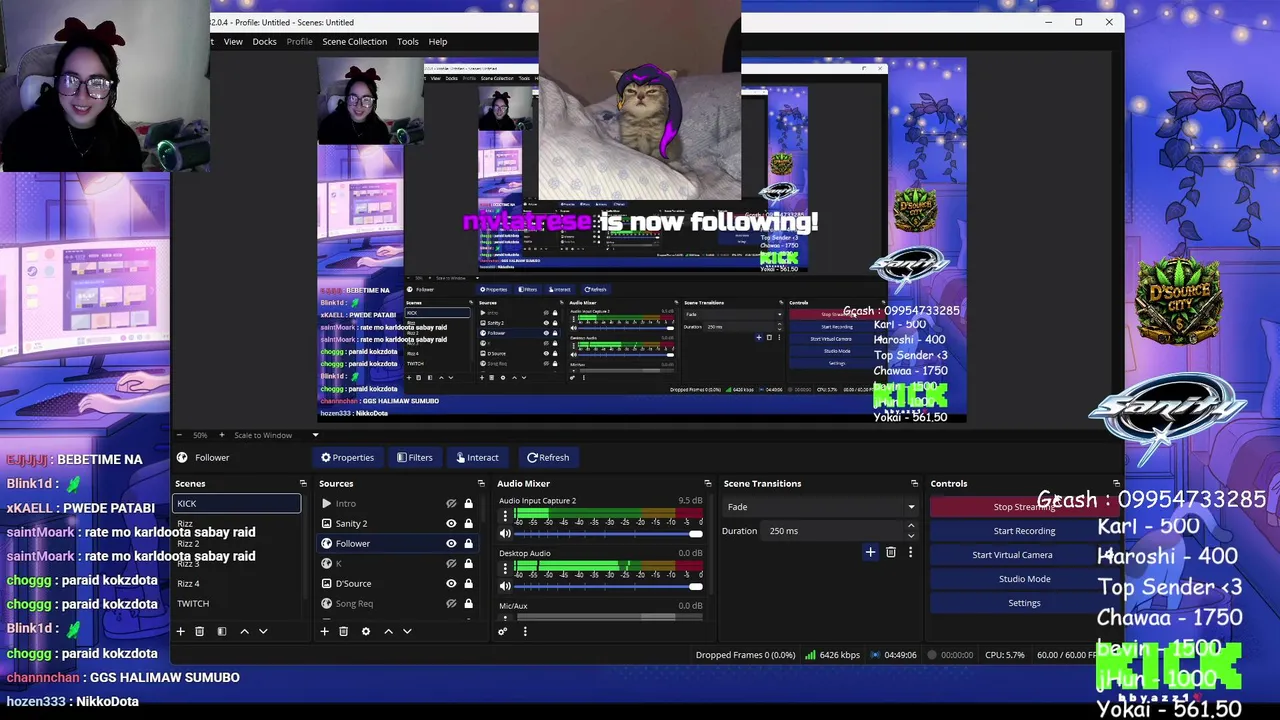Float the Sources dock using its panel icon

tap(481, 484)
